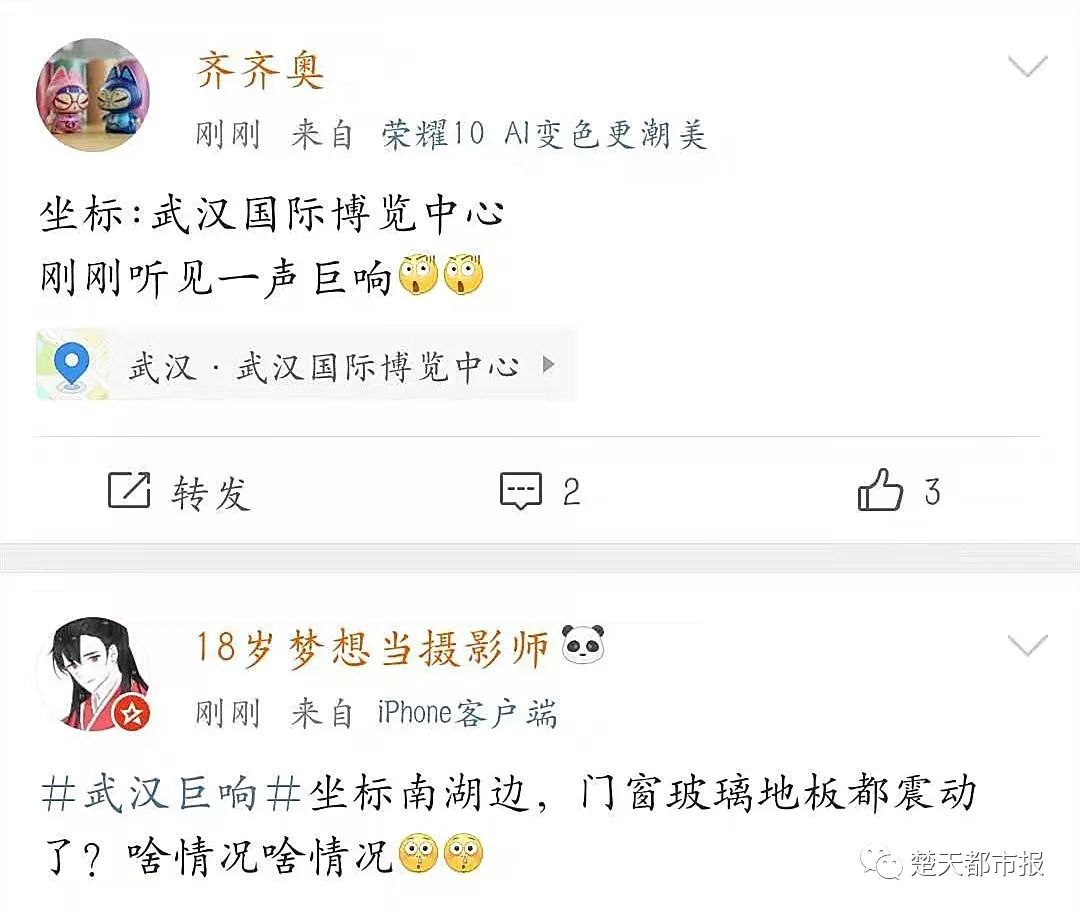The image size is (1080, 912).
Task: Expand the options chevron on second post
Action: [x=1027, y=645]
